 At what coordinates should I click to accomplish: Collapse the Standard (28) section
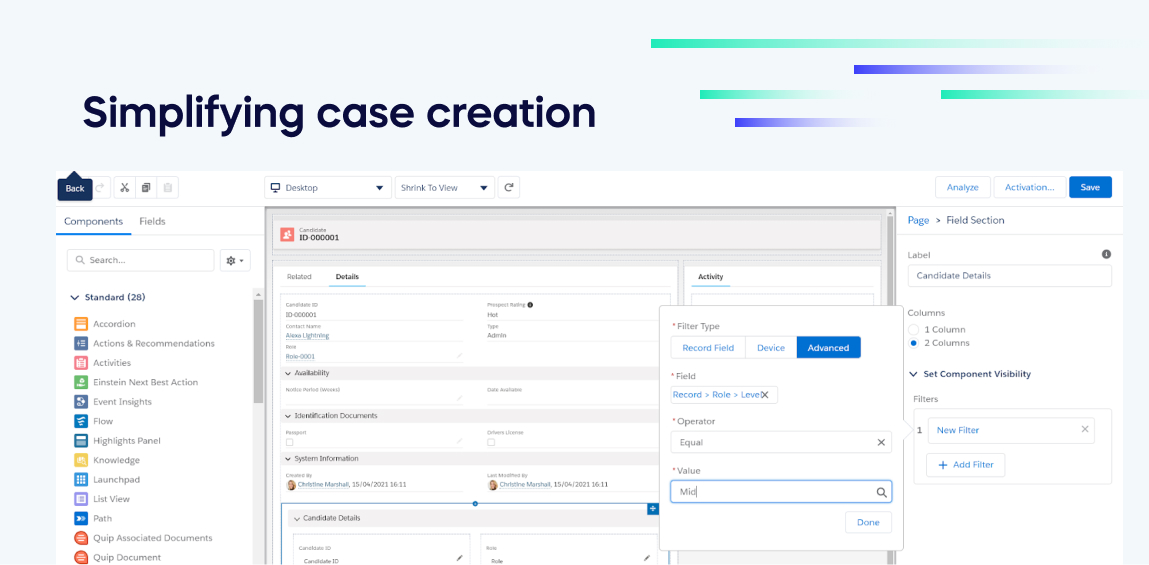point(74,298)
